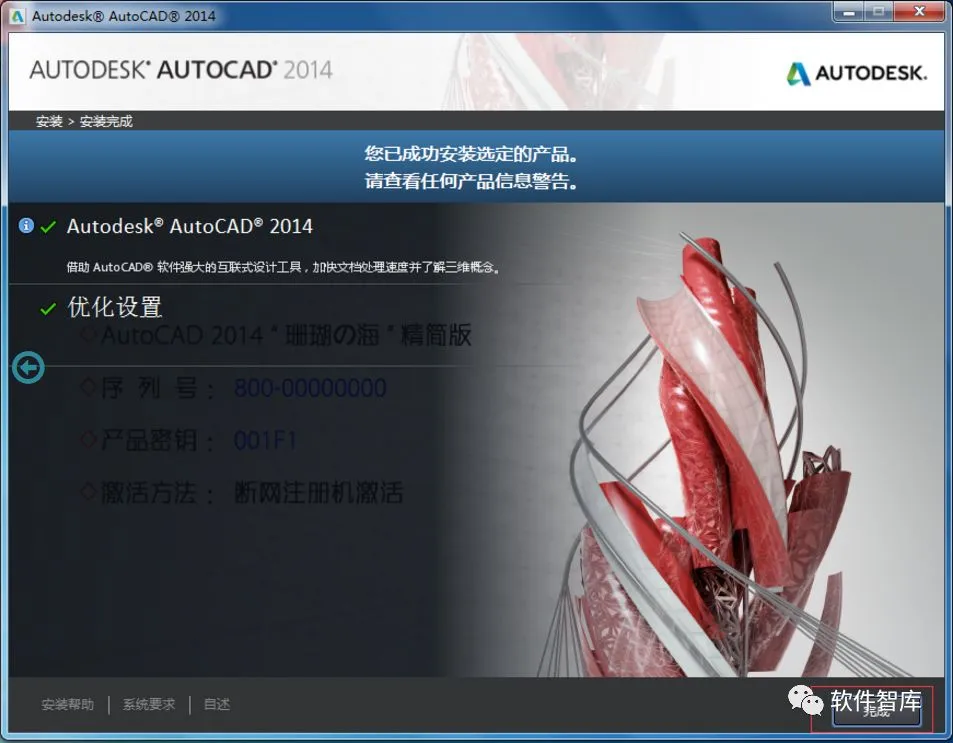The width and height of the screenshot is (953, 743).
Task: Minimize the installer window
Action: coord(849,12)
